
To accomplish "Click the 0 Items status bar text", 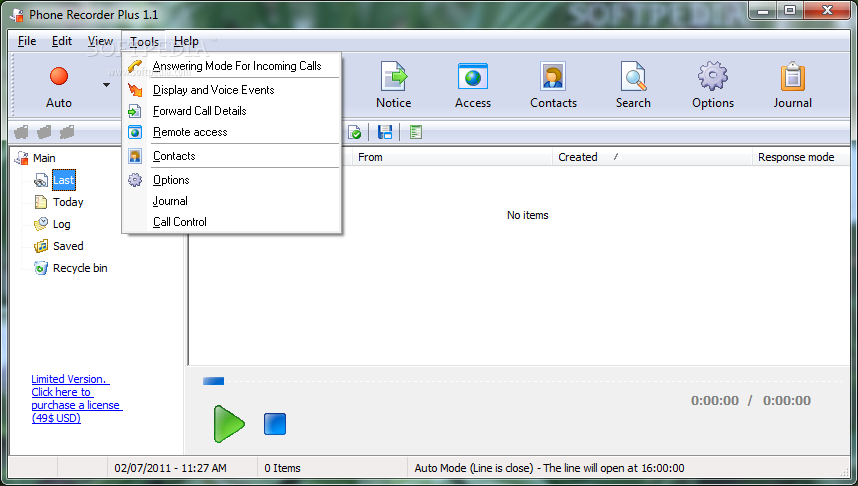I will pos(282,468).
